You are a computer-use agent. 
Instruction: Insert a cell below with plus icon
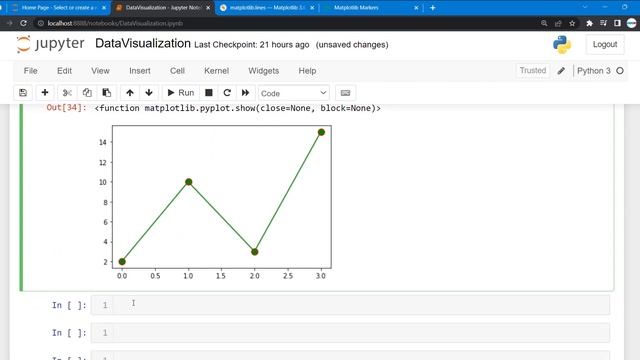(45, 93)
